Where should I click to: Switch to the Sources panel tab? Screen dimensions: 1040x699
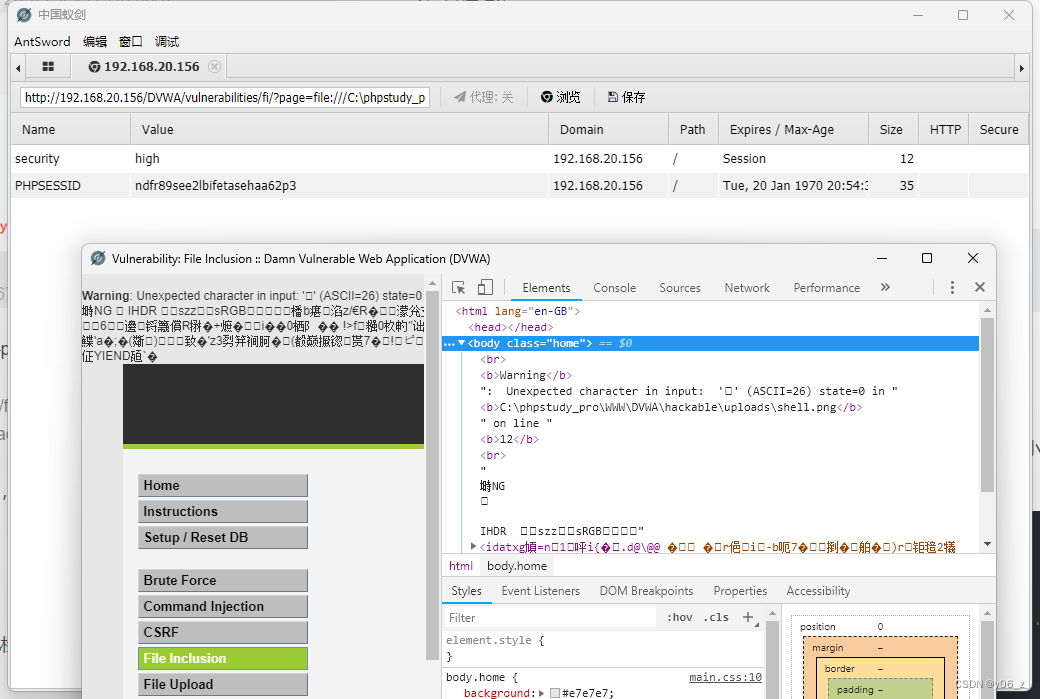click(680, 288)
